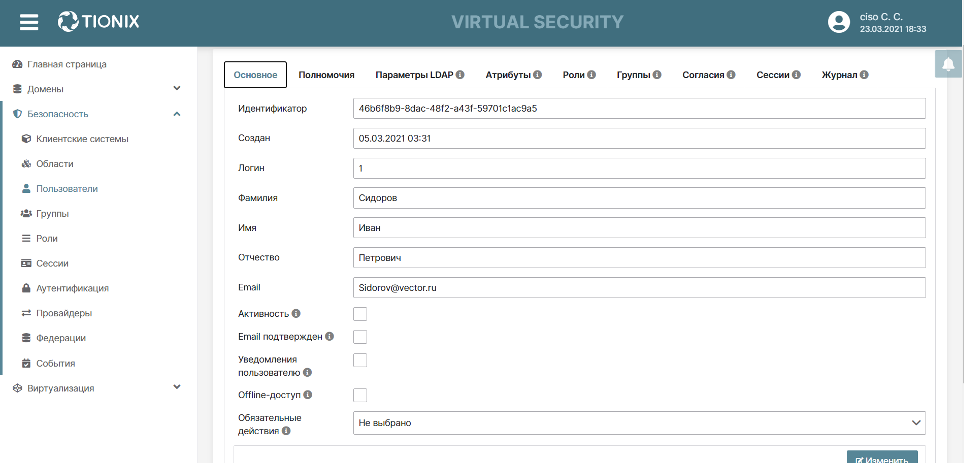Click the Изменить button
This screenshot has height=464, width=964.
881,459
